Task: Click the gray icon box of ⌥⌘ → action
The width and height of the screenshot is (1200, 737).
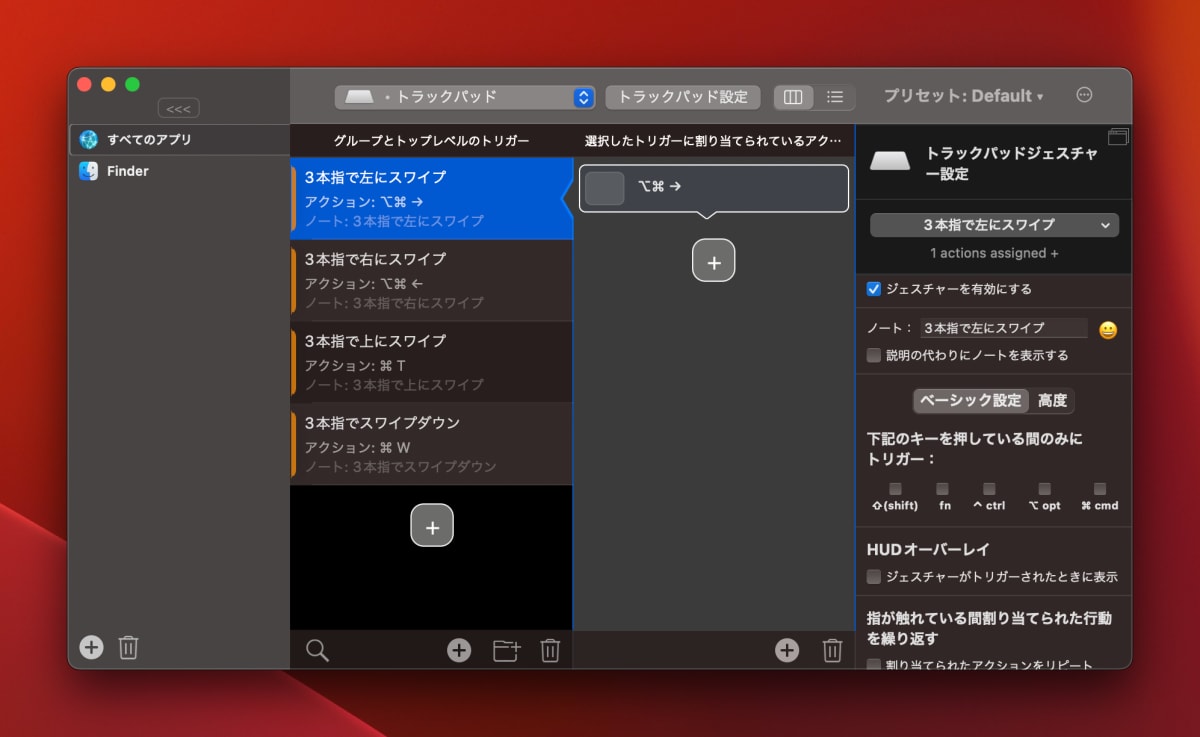Action: tap(604, 188)
